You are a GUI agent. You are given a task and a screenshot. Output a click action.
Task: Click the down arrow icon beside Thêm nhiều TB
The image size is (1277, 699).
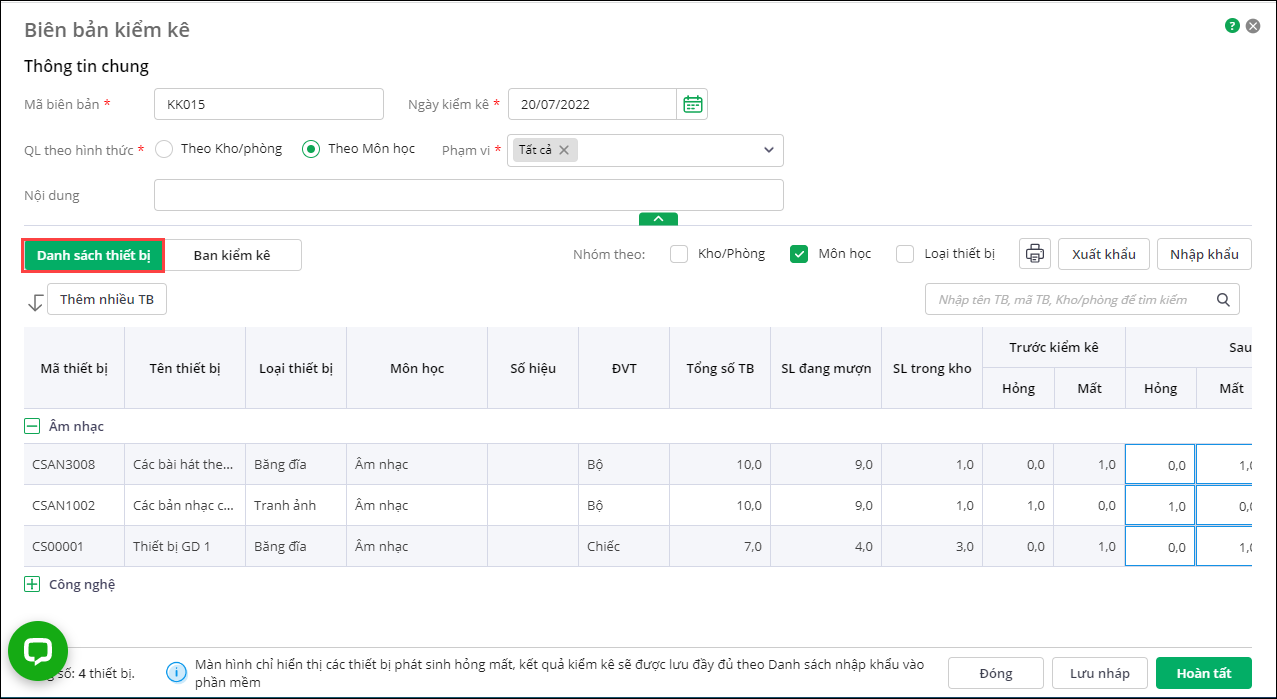click(35, 301)
